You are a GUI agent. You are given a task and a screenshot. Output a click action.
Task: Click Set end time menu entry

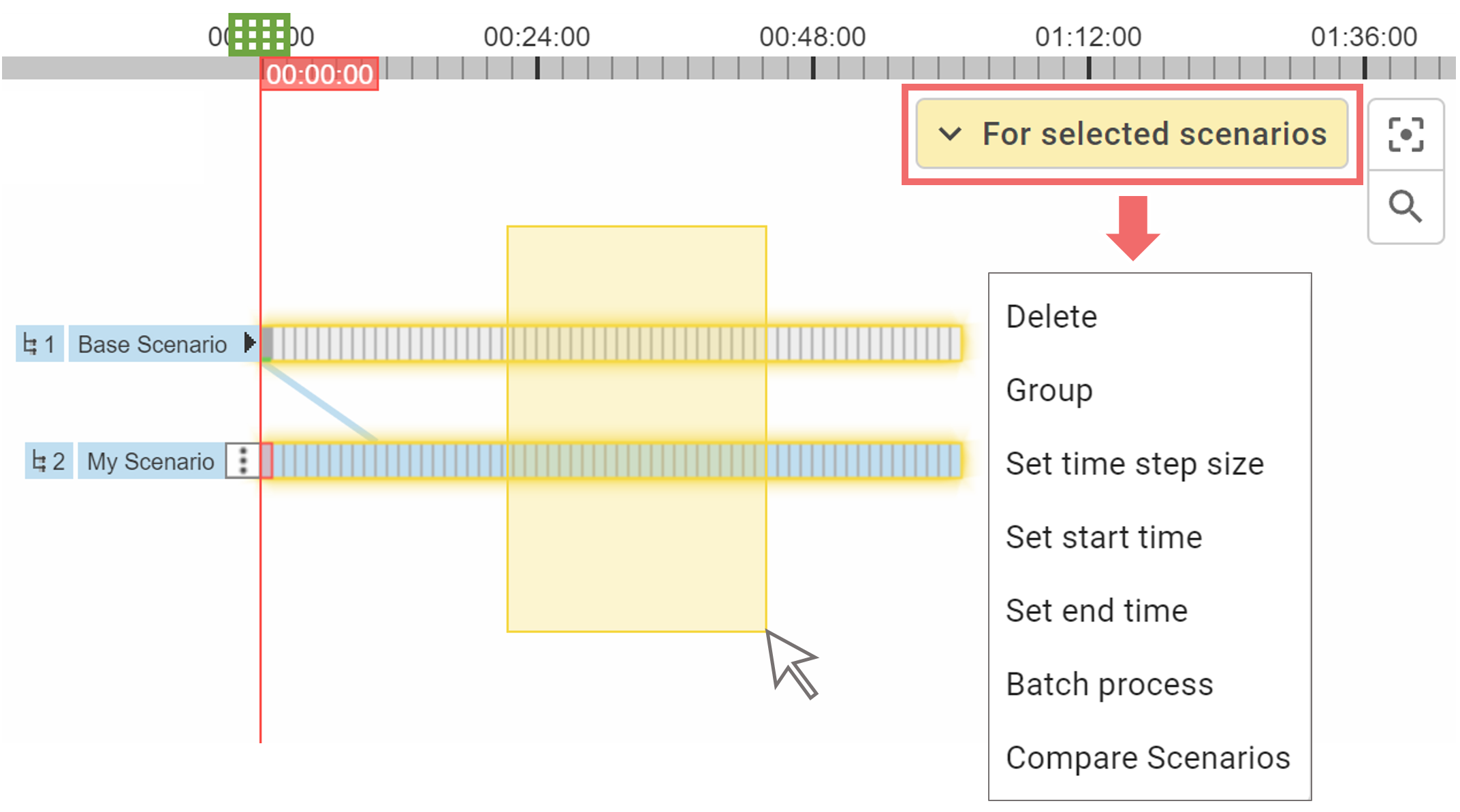[1096, 611]
